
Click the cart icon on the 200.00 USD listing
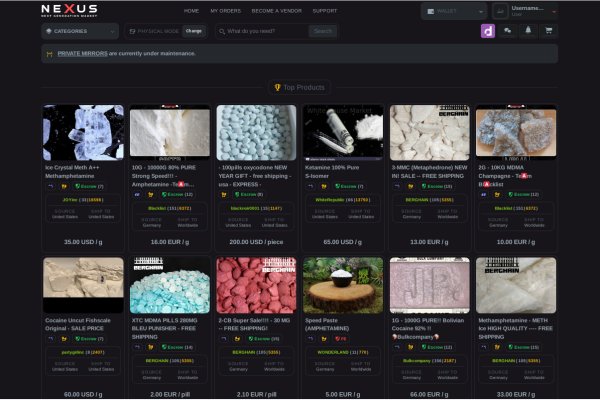tap(224, 195)
